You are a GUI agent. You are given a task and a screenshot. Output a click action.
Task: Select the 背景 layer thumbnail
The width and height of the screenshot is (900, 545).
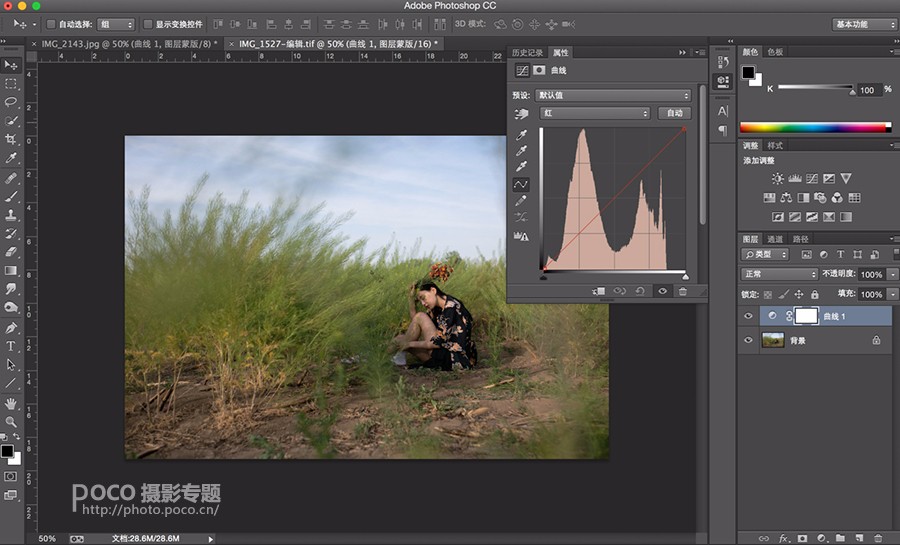[x=773, y=340]
